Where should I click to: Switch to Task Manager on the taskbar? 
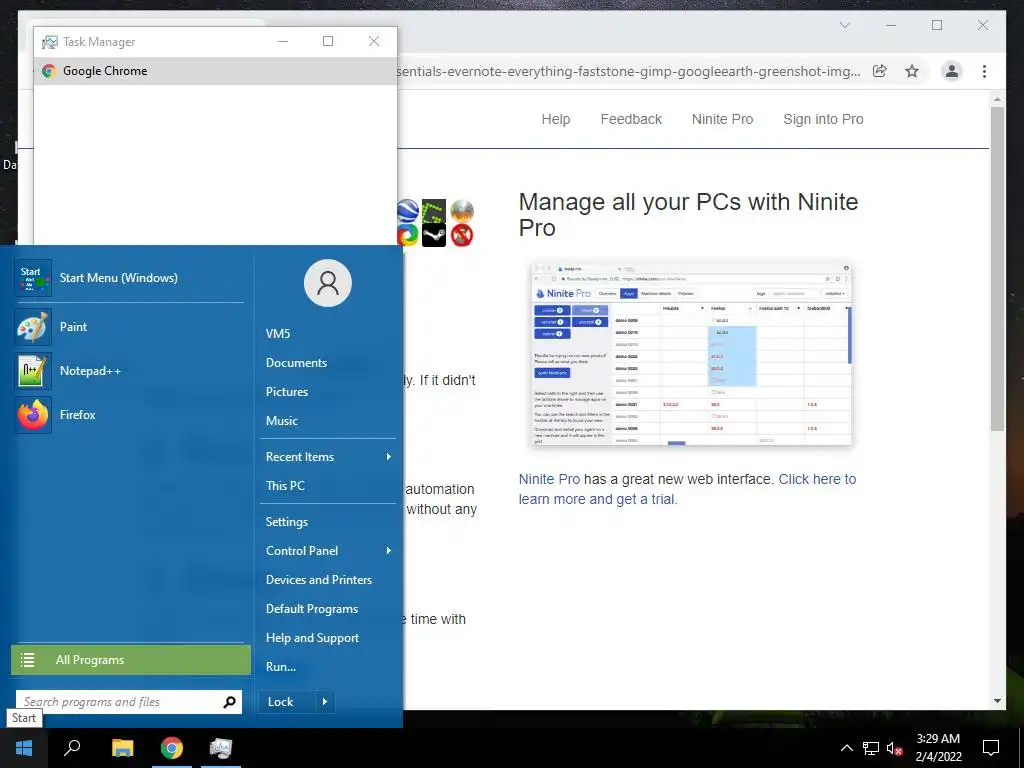[221, 748]
